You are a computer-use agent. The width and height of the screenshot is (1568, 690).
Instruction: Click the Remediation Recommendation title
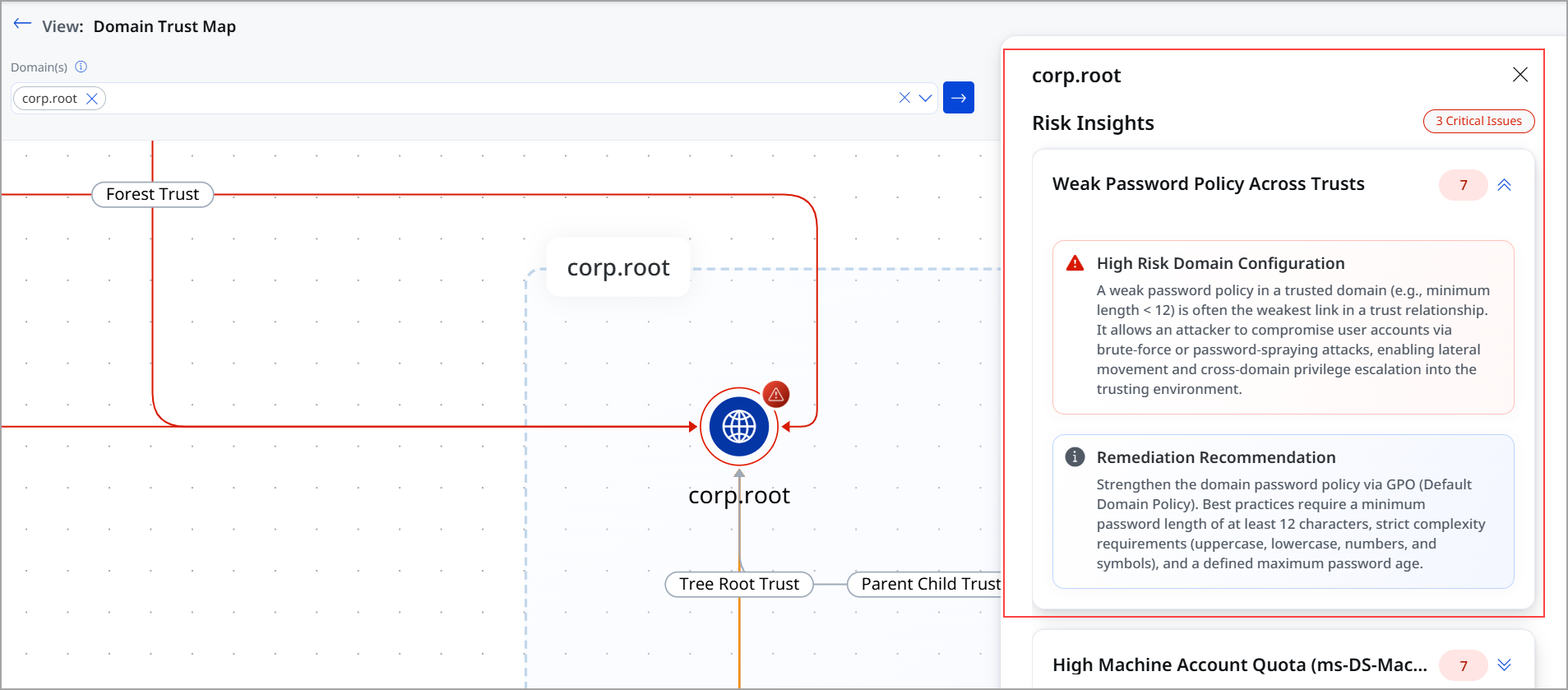1215,457
